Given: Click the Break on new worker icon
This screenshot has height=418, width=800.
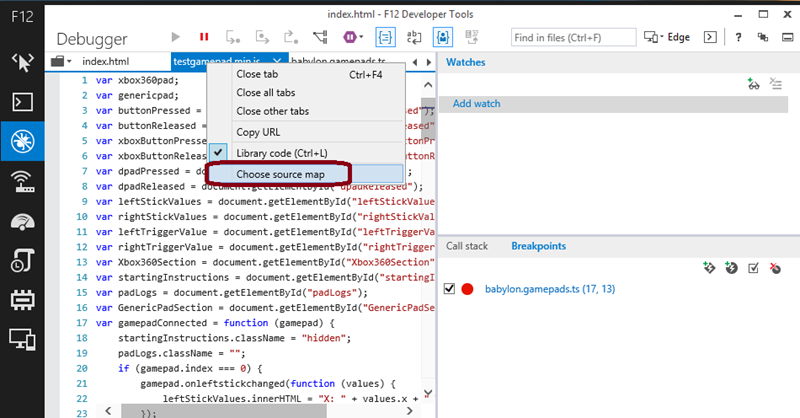Looking at the screenshot, I should coord(320,37).
